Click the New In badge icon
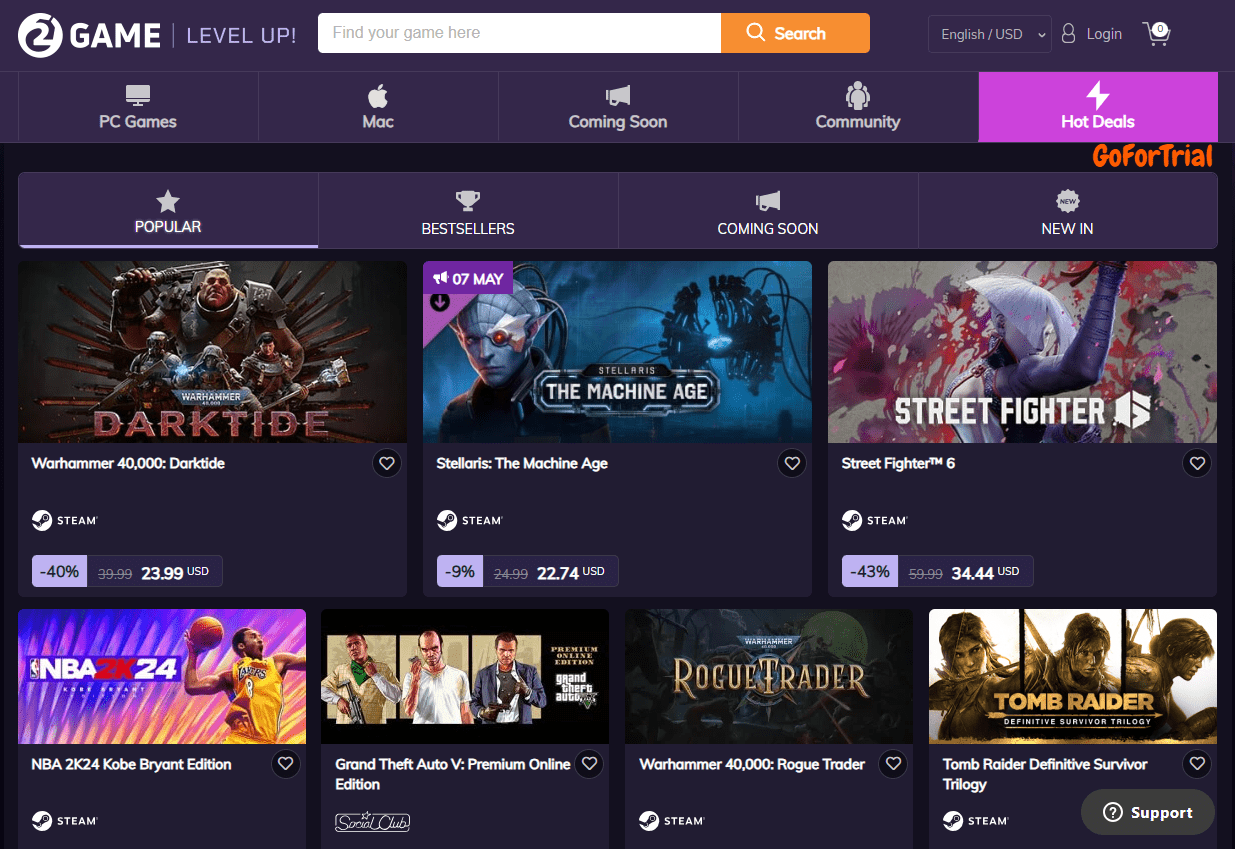The image size is (1235, 849). pos(1068,200)
